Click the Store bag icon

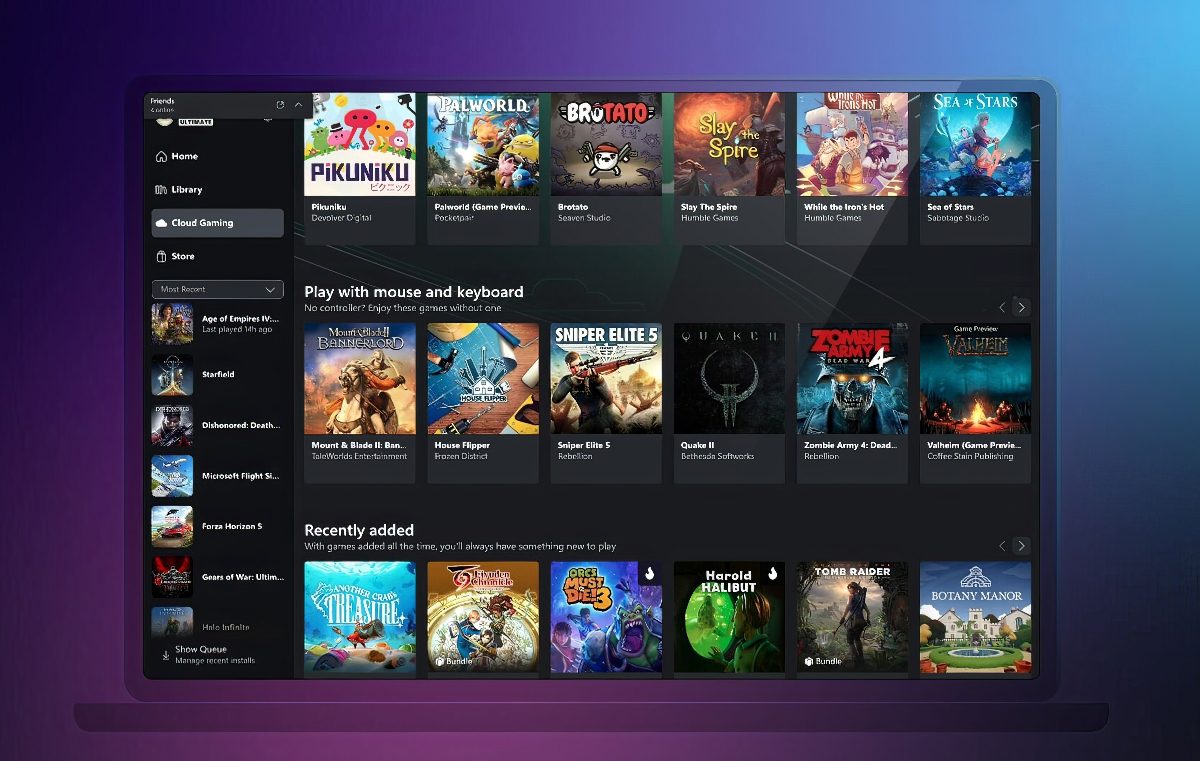[161, 256]
